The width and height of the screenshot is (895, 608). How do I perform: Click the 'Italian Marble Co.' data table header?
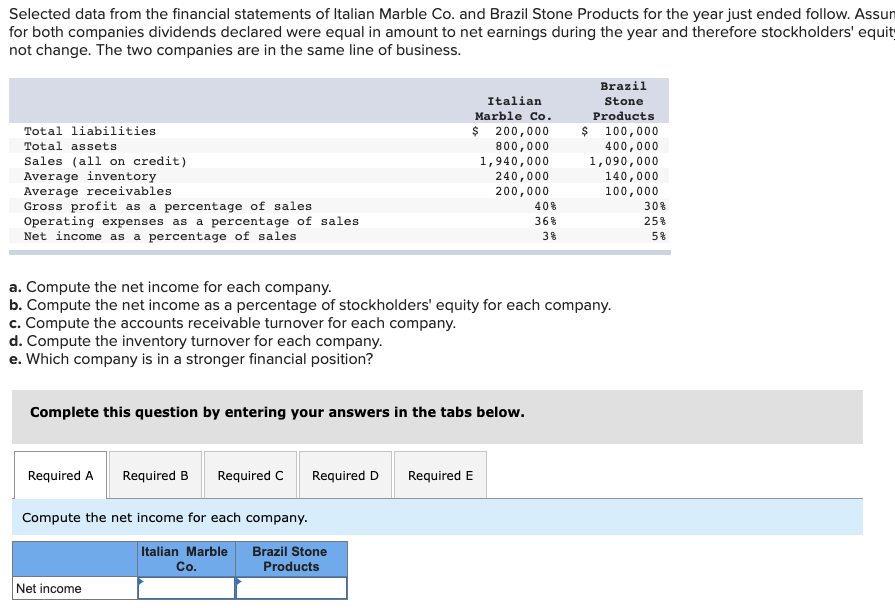point(514,108)
